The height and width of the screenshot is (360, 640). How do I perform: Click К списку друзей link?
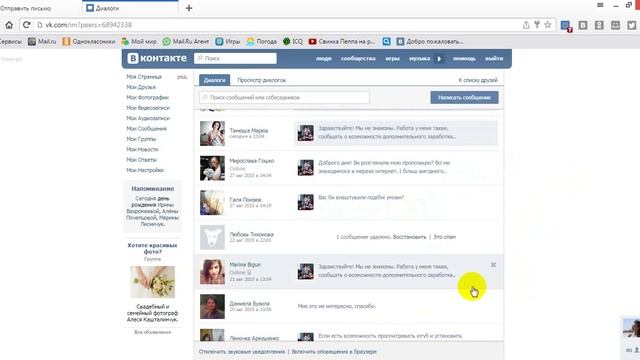tap(478, 80)
